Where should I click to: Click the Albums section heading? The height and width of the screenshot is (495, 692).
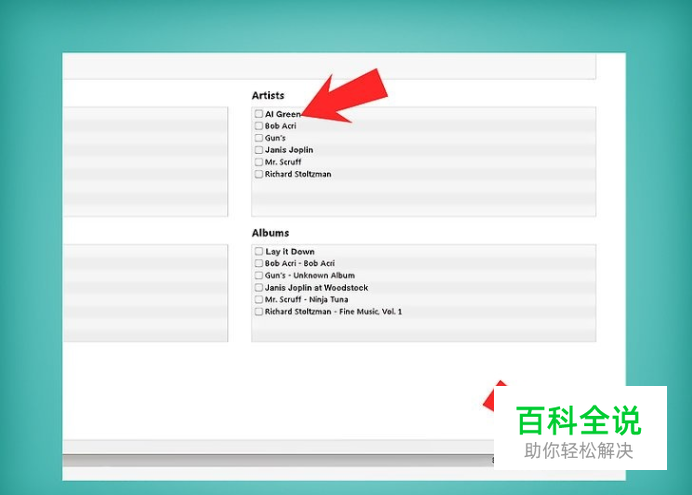coord(271,233)
